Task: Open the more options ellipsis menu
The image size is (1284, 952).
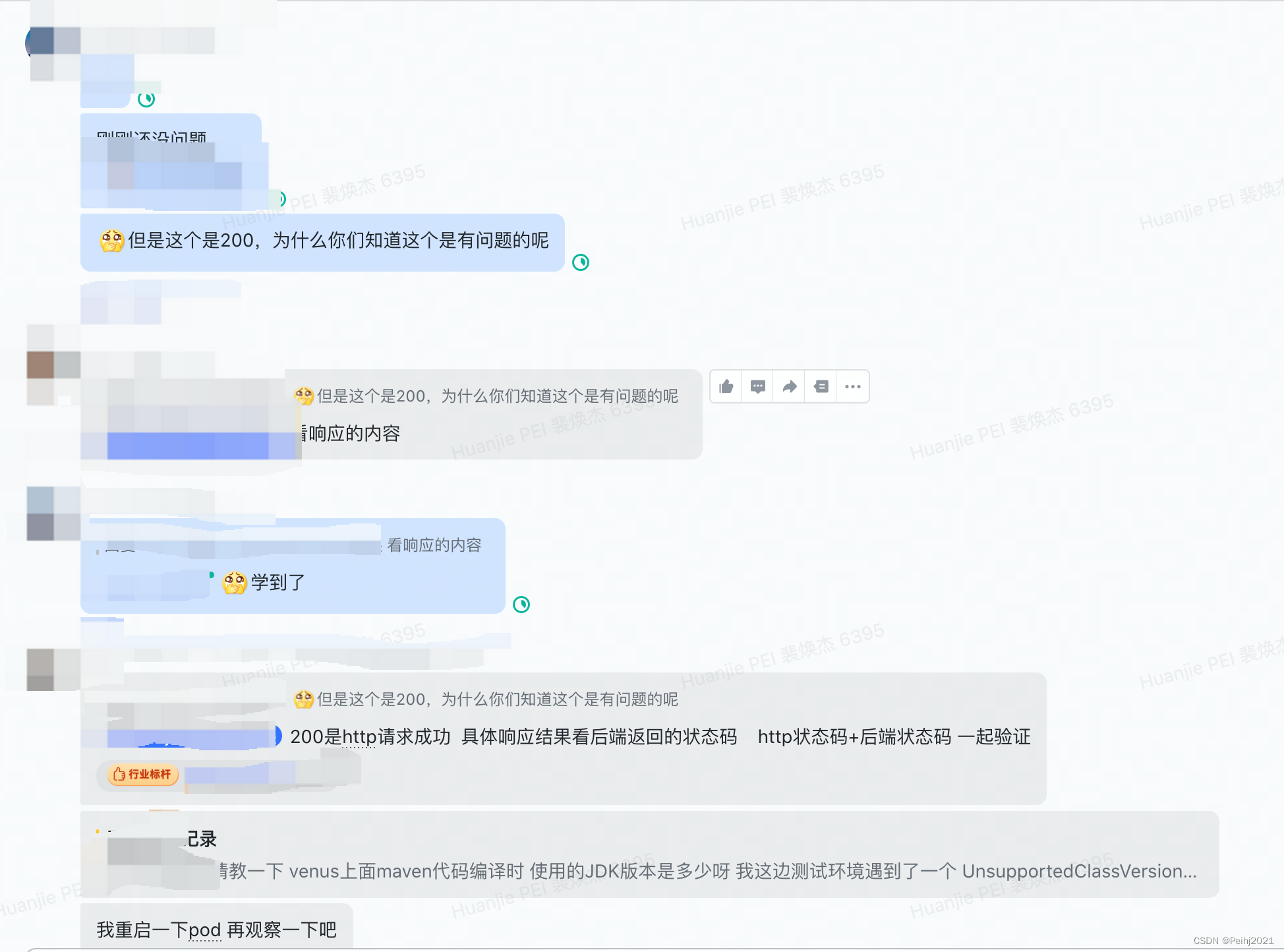Action: coord(853,386)
